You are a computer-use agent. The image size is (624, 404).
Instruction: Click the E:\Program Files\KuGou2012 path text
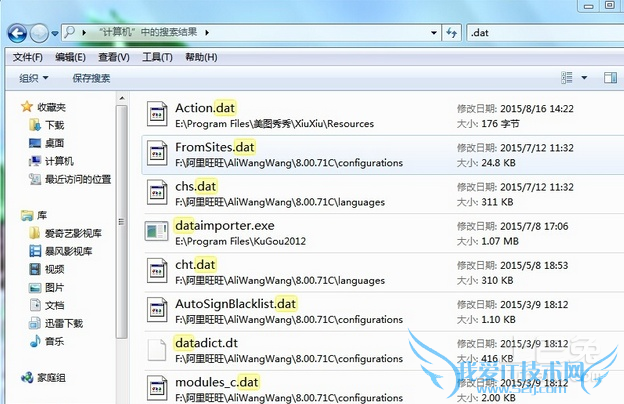click(x=240, y=241)
